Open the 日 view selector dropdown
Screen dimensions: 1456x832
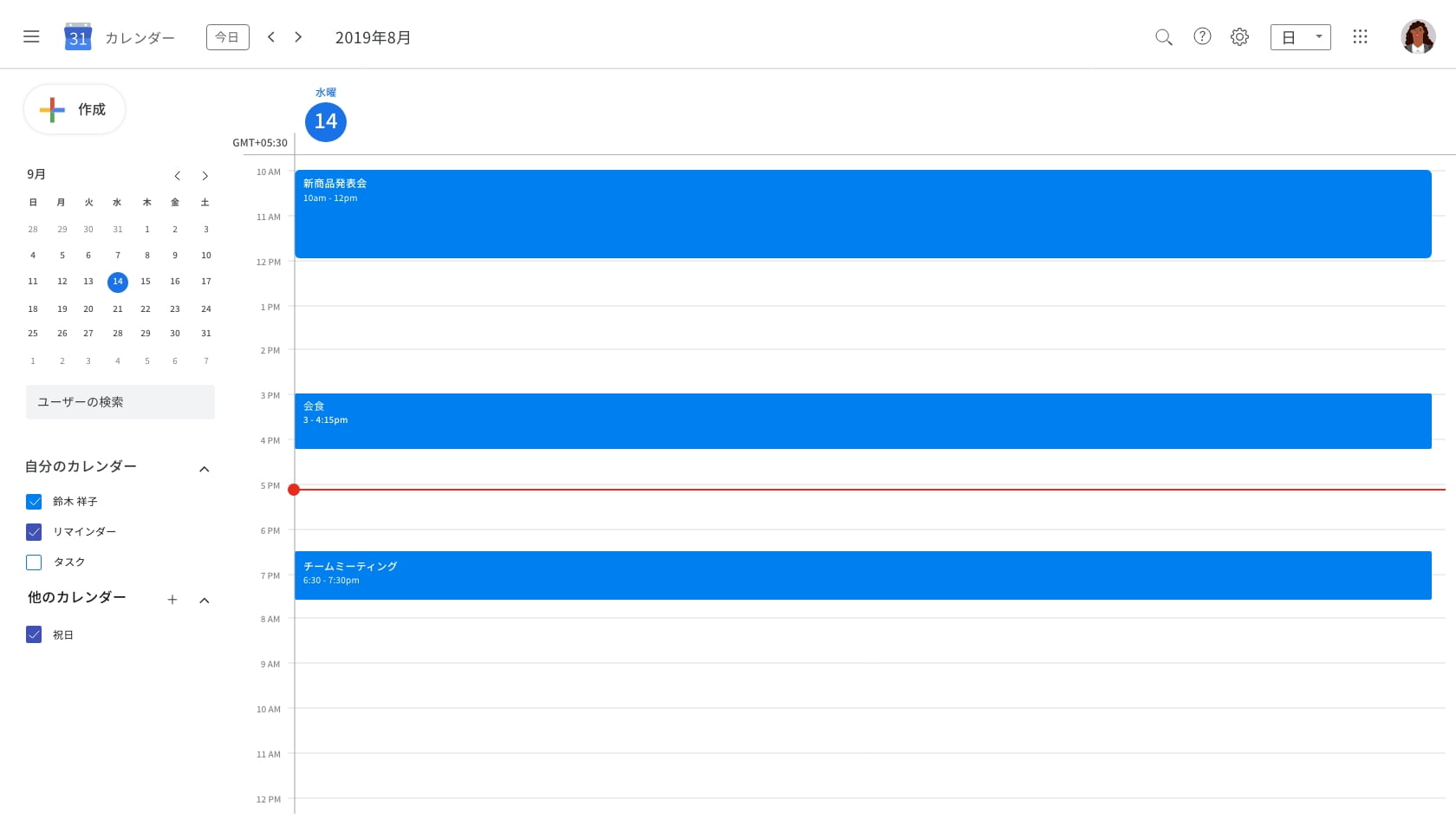pos(1300,37)
